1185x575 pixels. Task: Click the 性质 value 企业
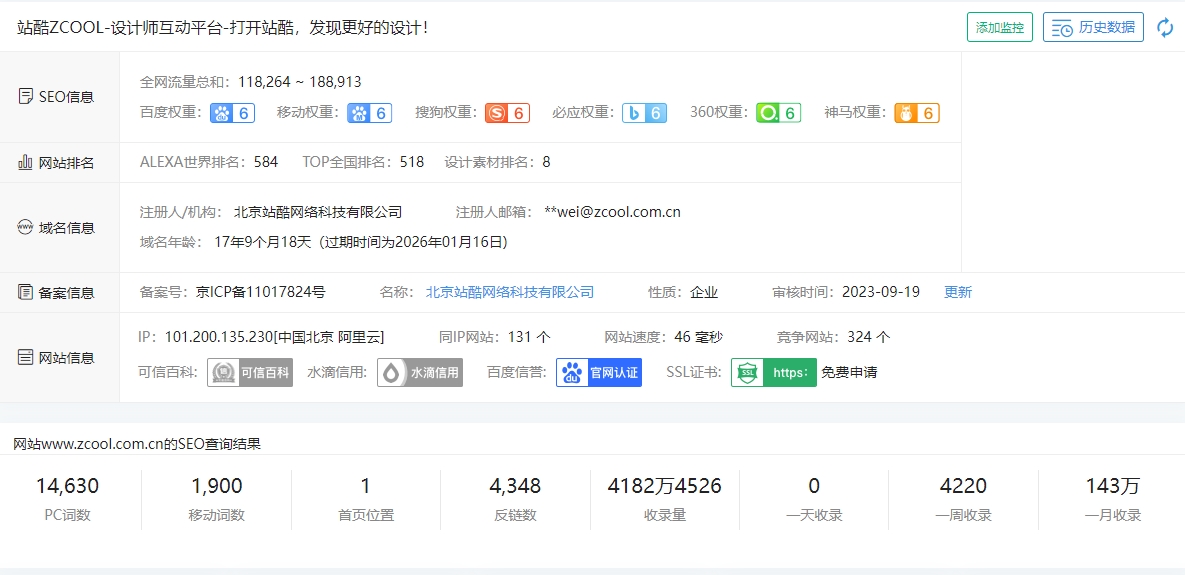(x=704, y=292)
